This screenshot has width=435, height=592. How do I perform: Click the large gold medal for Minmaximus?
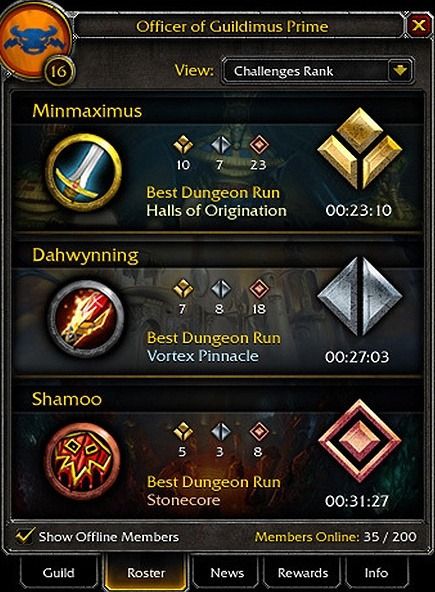360,148
